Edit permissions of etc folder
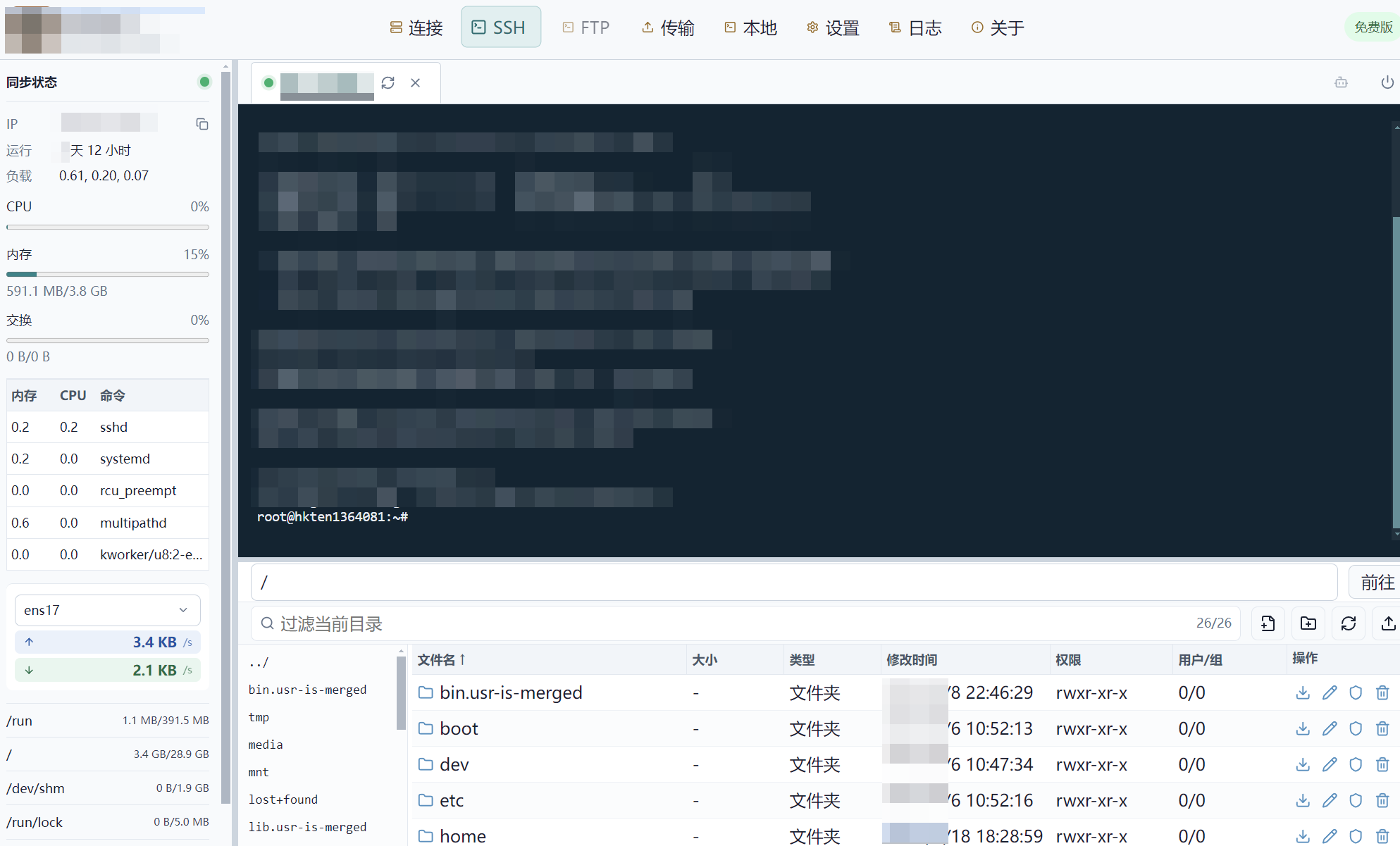The height and width of the screenshot is (846, 1400). (x=1356, y=801)
